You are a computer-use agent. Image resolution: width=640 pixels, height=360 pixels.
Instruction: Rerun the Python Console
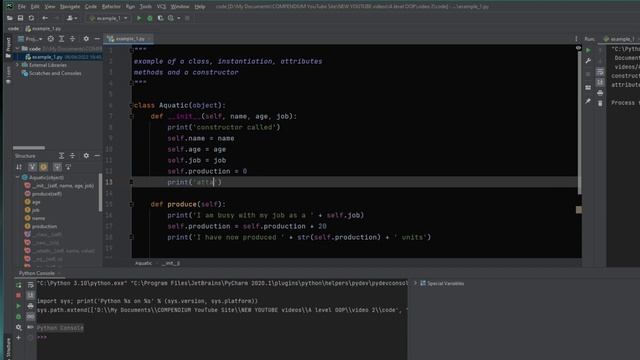(18, 285)
